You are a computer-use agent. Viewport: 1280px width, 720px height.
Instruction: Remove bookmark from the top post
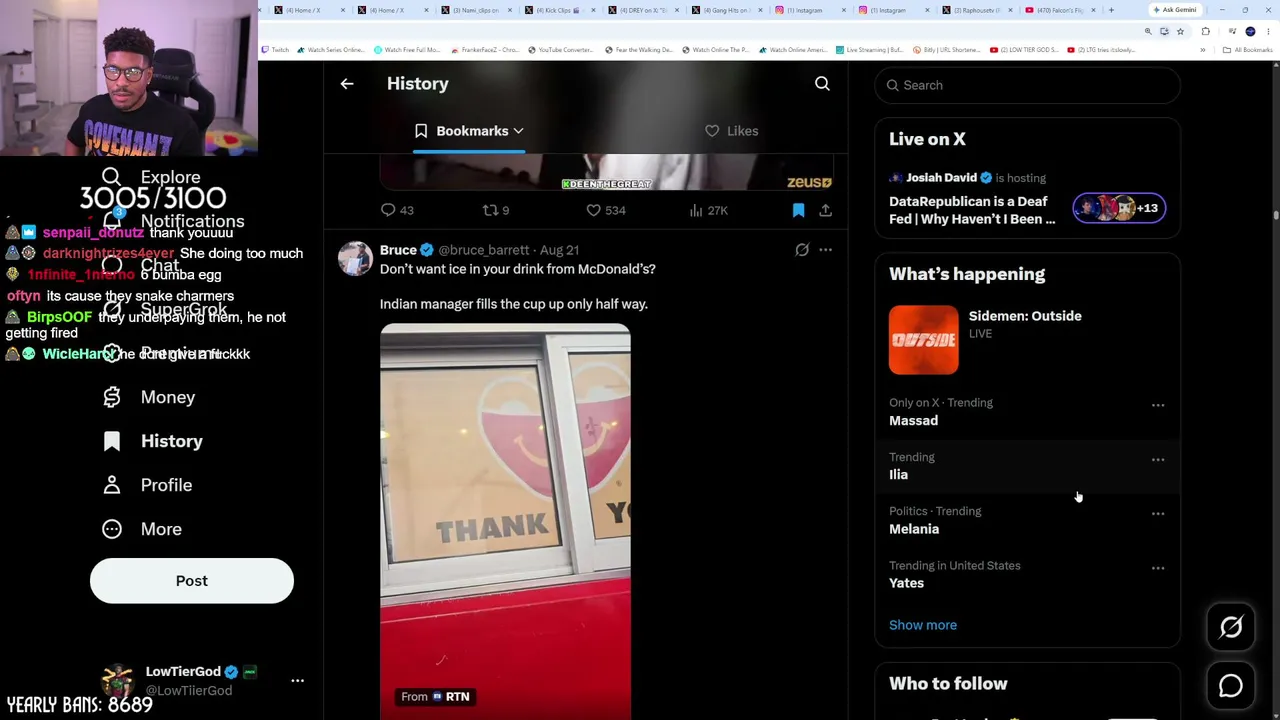coord(798,210)
